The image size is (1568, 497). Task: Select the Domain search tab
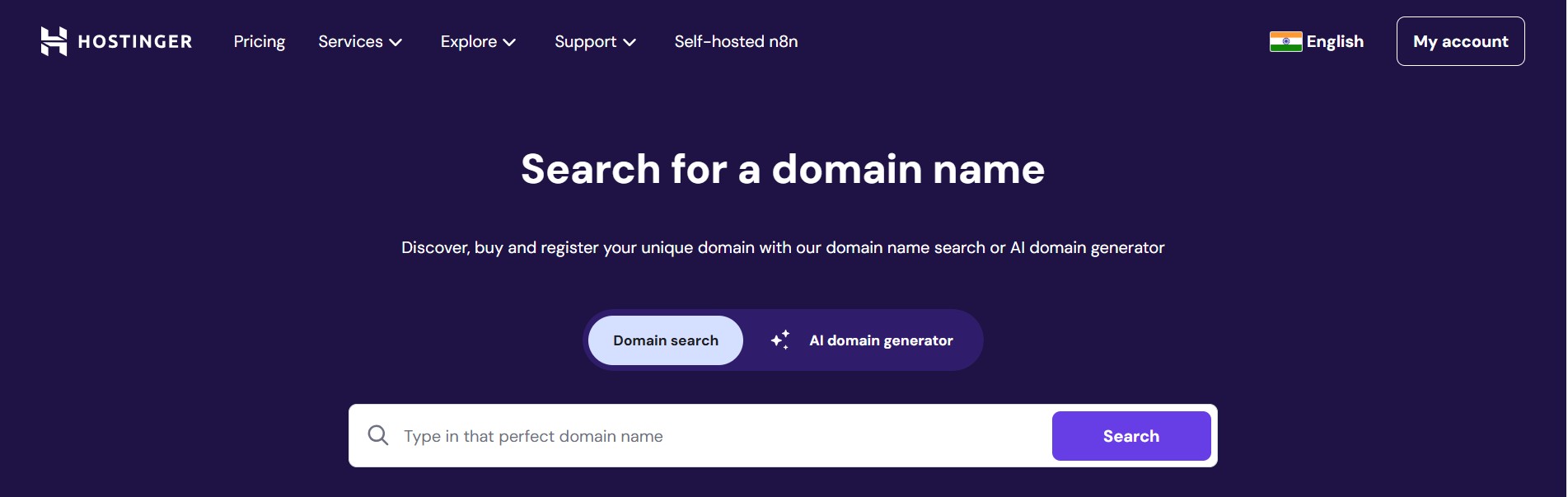point(666,340)
